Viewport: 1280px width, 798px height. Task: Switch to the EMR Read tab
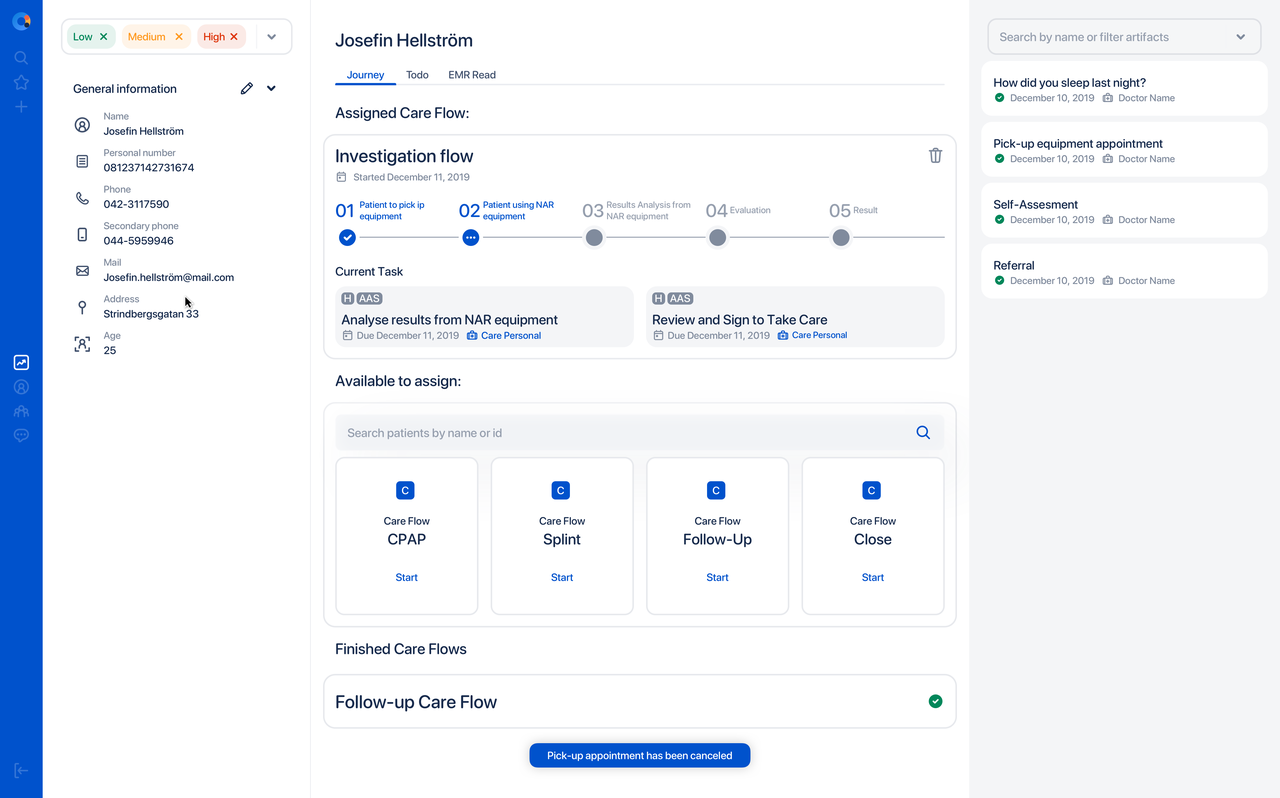tap(472, 75)
